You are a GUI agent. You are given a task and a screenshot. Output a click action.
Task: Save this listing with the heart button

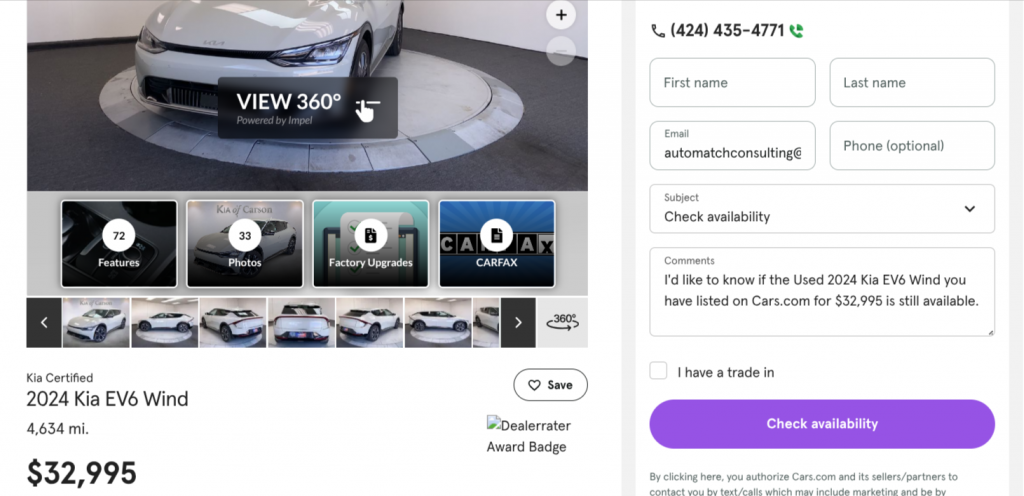point(551,385)
